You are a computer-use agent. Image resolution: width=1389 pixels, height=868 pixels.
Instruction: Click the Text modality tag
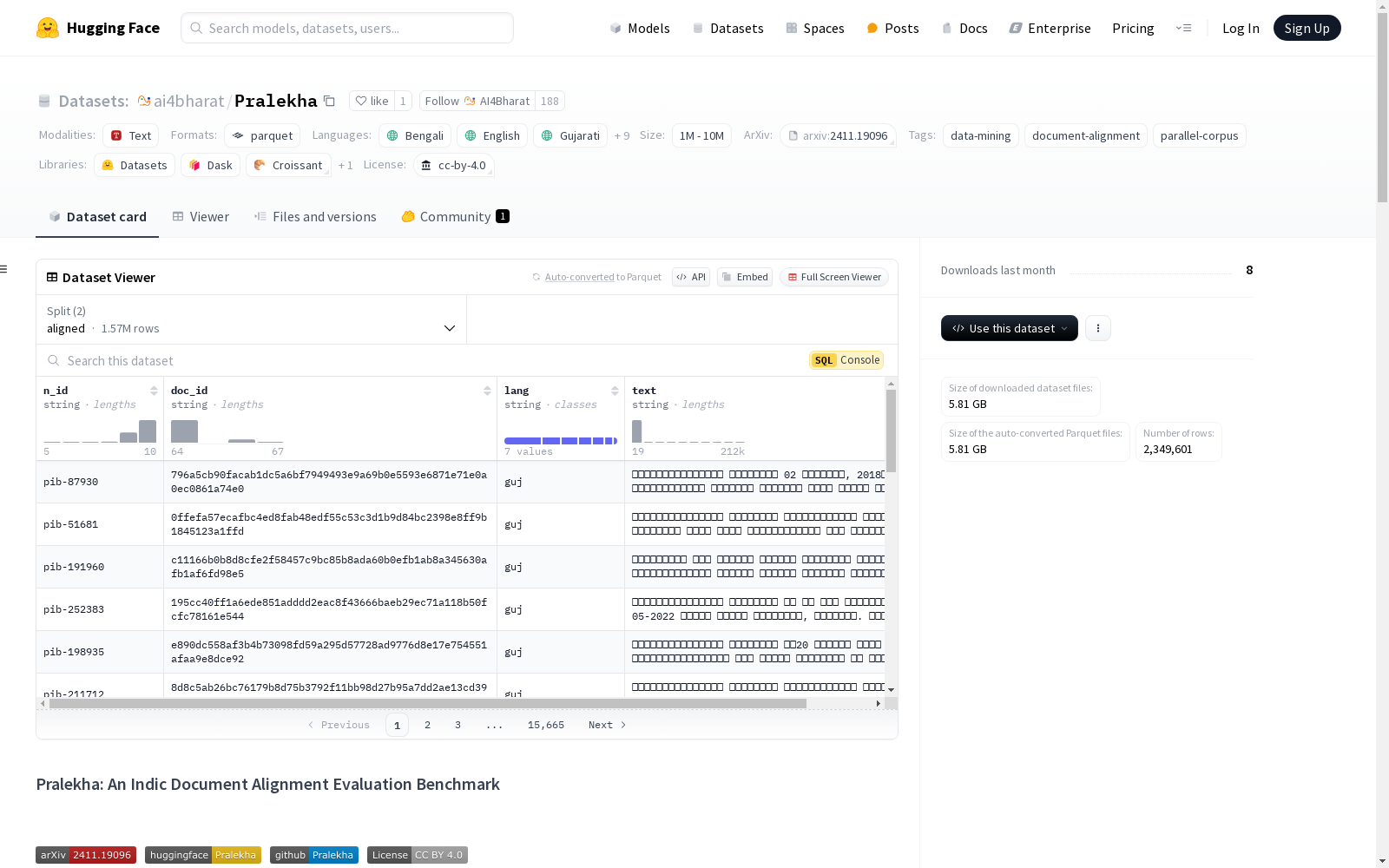point(131,135)
